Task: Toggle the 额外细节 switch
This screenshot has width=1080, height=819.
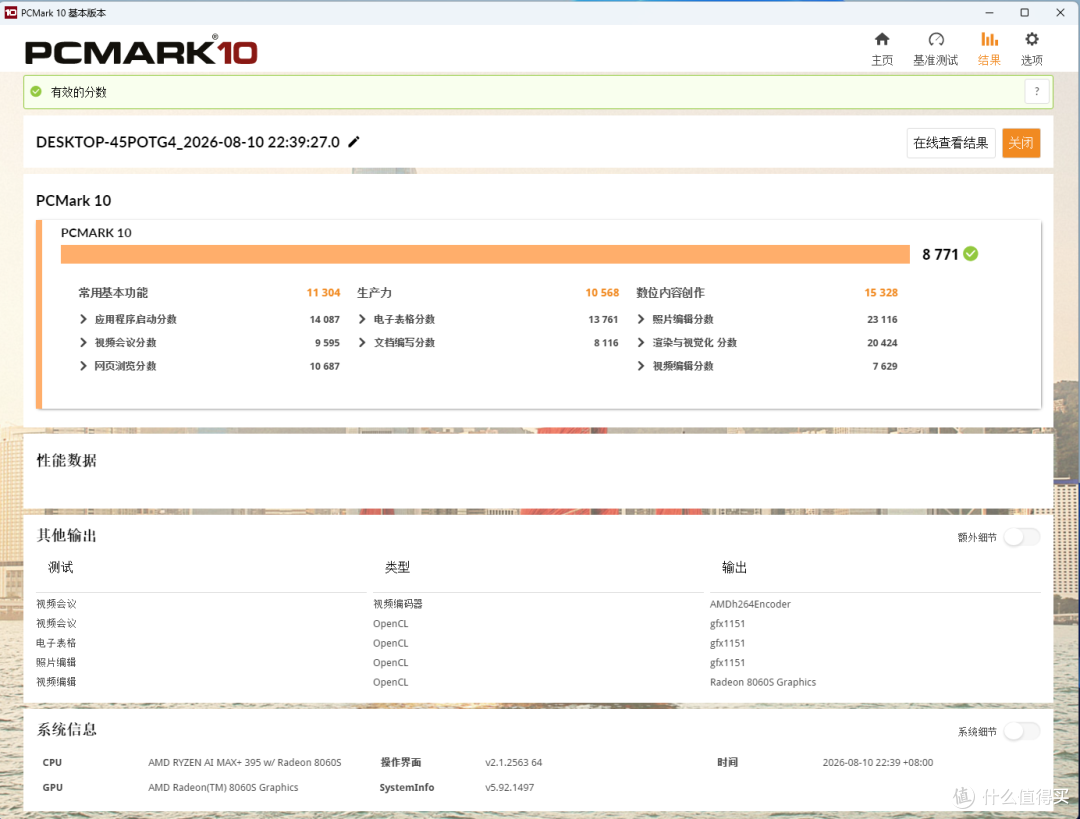Action: pyautogui.click(x=1021, y=537)
